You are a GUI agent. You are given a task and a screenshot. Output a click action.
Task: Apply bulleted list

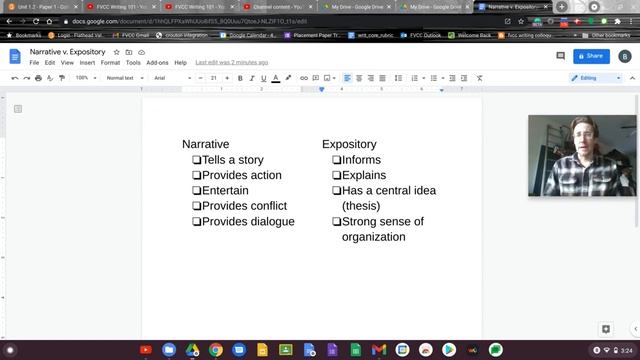point(433,78)
